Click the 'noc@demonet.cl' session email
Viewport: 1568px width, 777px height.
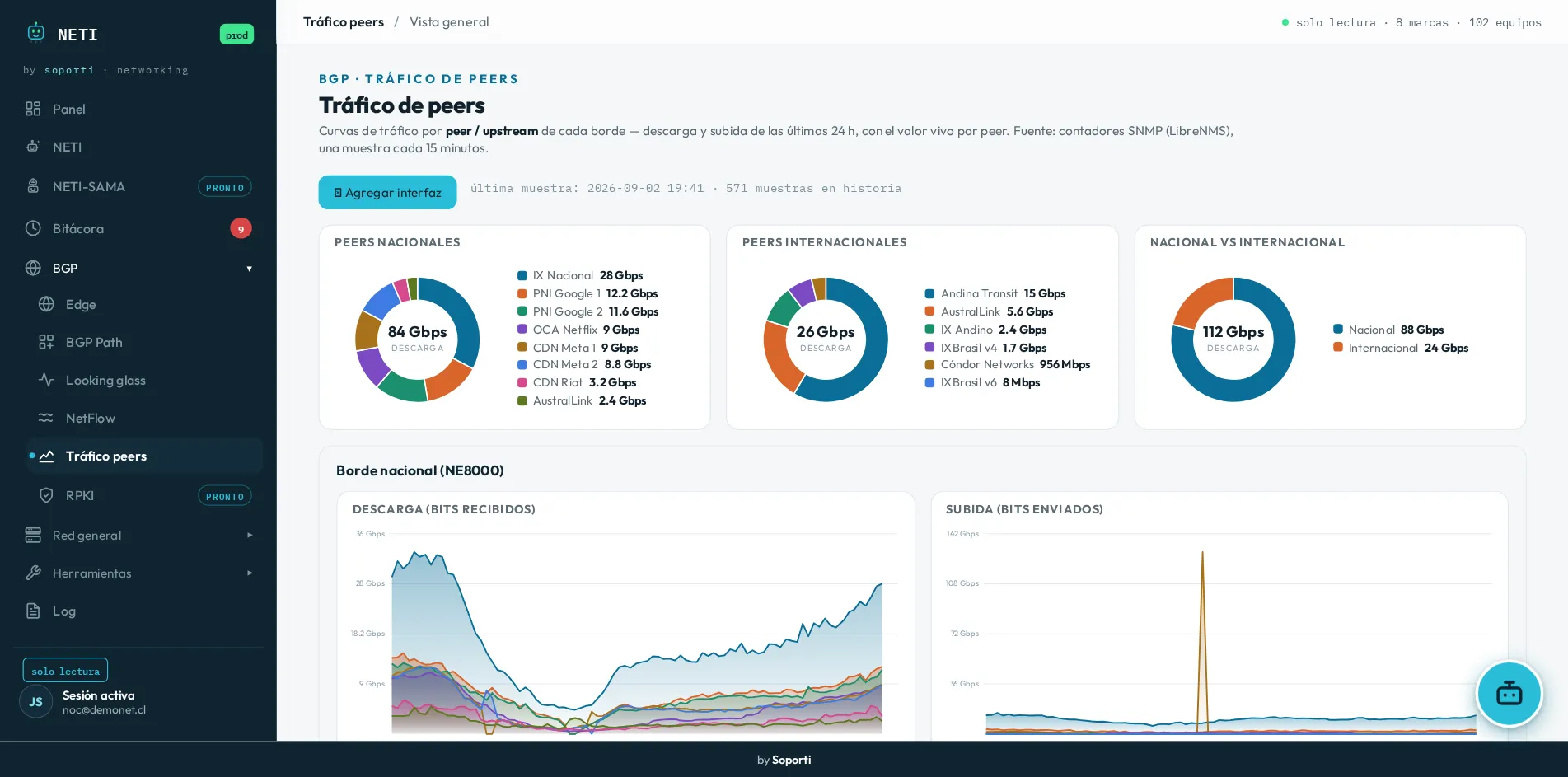coord(104,710)
